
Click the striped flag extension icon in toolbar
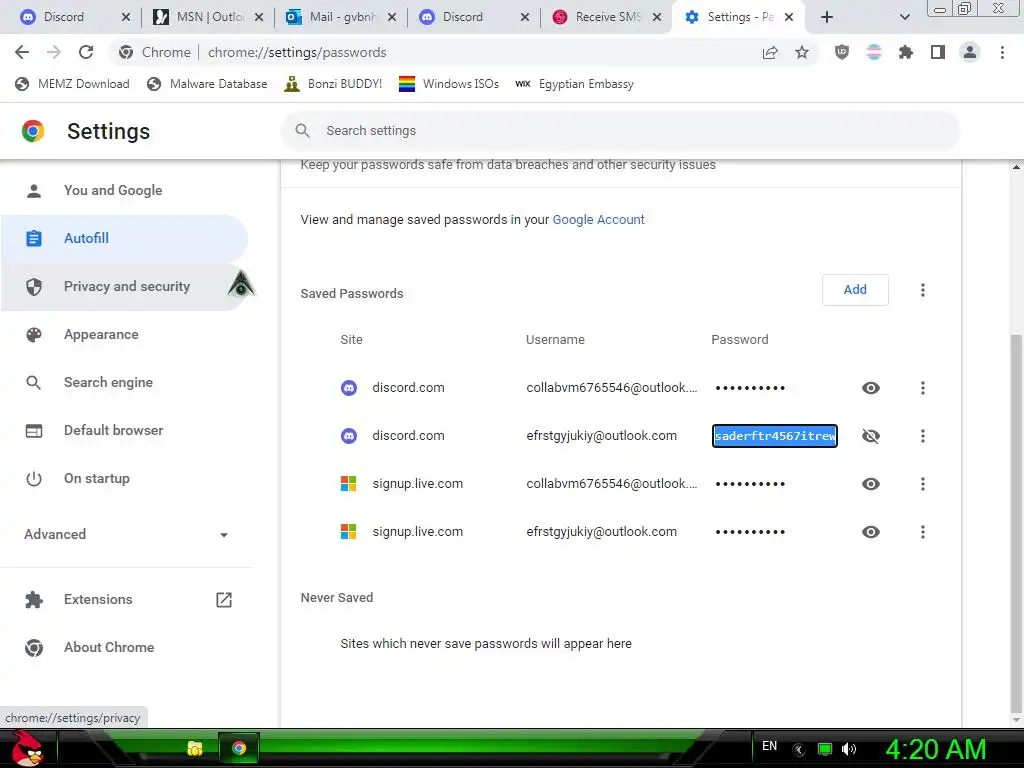click(x=874, y=52)
